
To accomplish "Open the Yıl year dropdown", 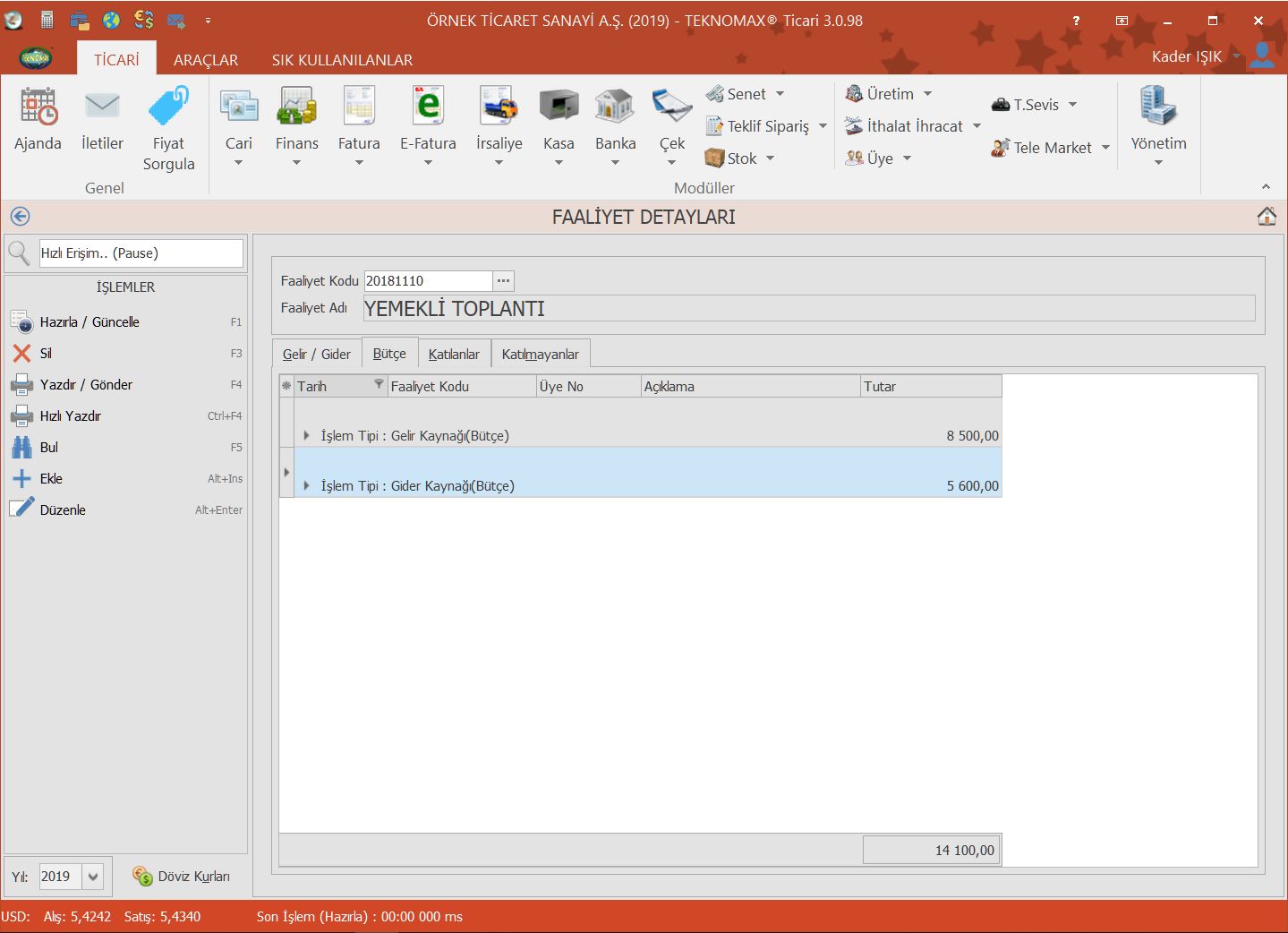I will pyautogui.click(x=93, y=877).
